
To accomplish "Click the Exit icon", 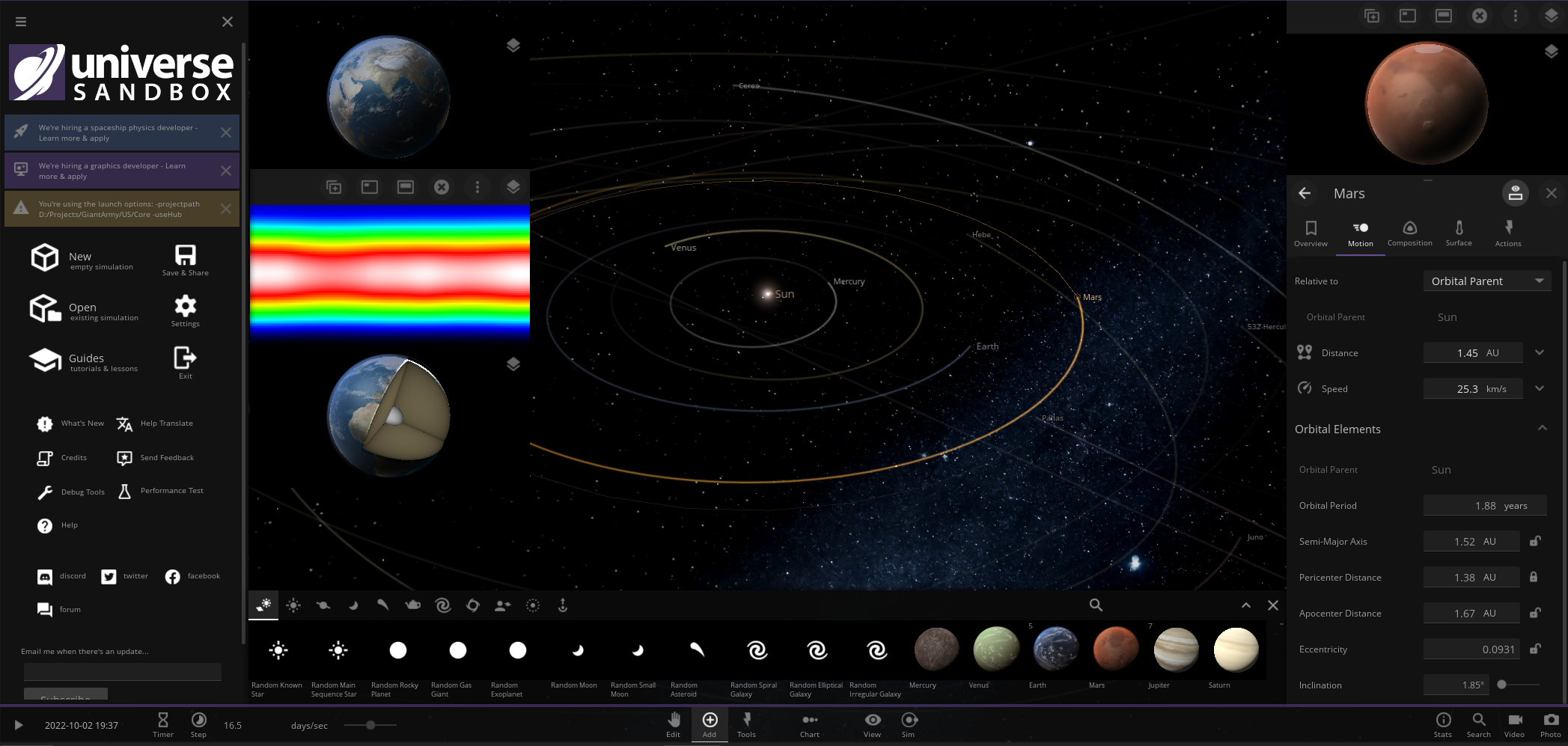I will 185,358.
